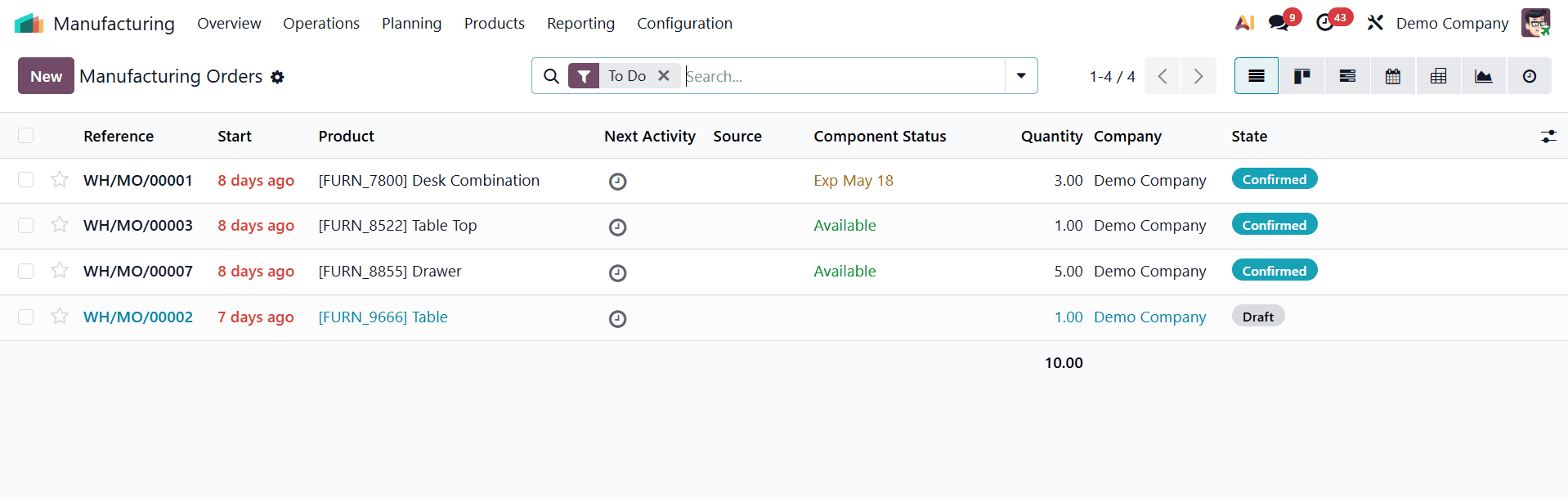Open the Products menu
This screenshot has height=499, width=1568.
[495, 23]
